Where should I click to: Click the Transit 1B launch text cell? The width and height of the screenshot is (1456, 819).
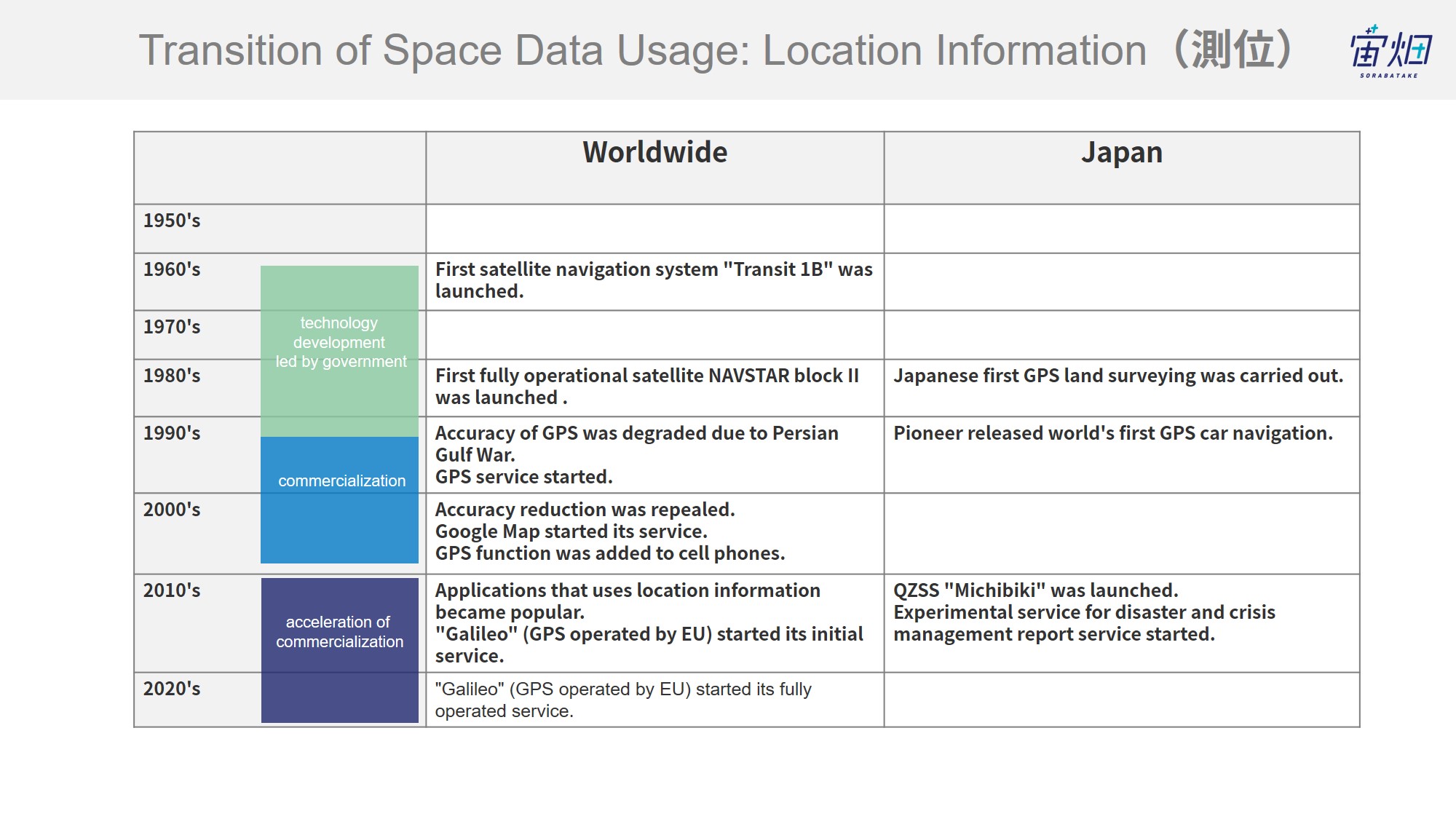coord(654,282)
